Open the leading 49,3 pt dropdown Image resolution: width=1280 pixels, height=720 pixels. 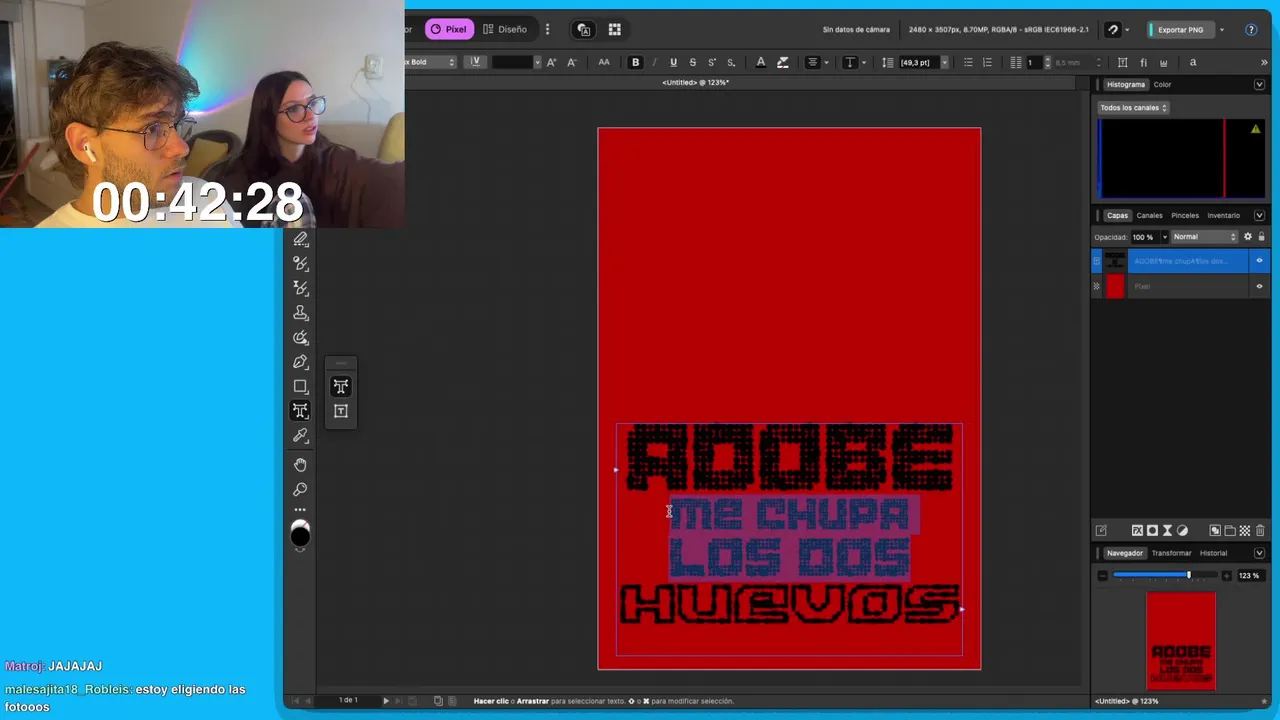[944, 62]
